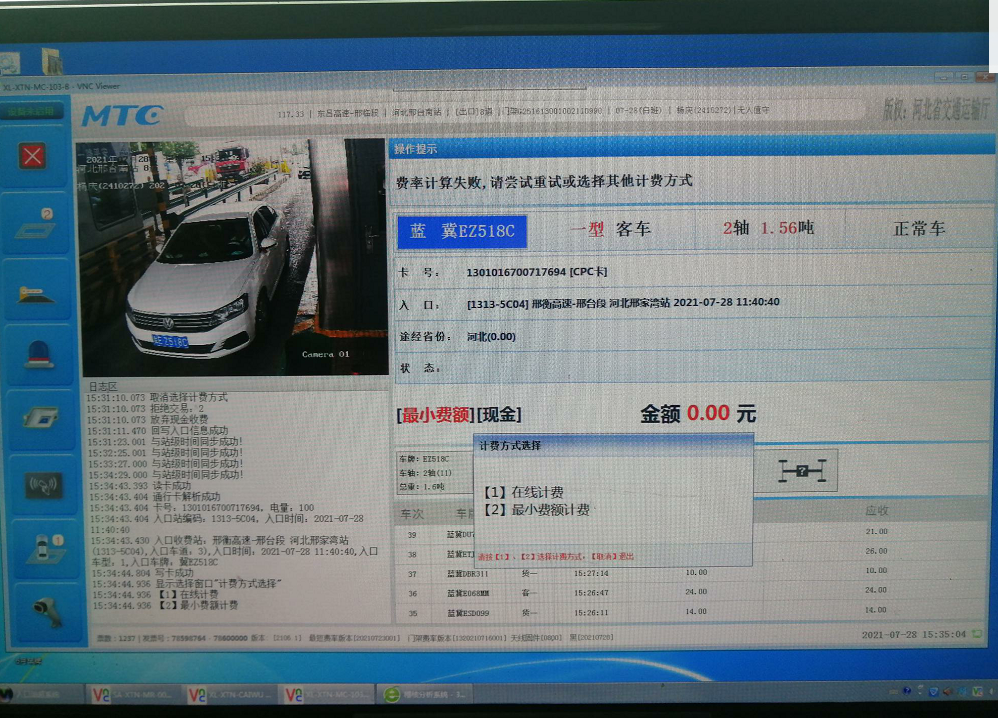Open the loop detector icon with badge 2

click(35, 224)
